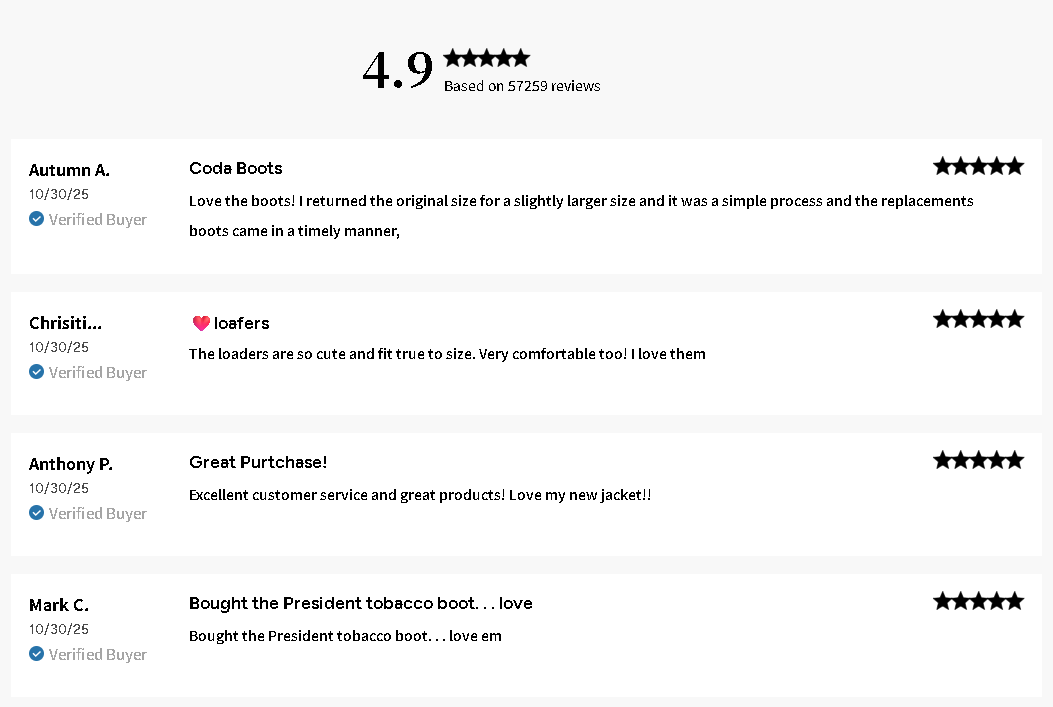1053x707 pixels.
Task: Click reviewer name Anthony P.
Action: tap(71, 464)
